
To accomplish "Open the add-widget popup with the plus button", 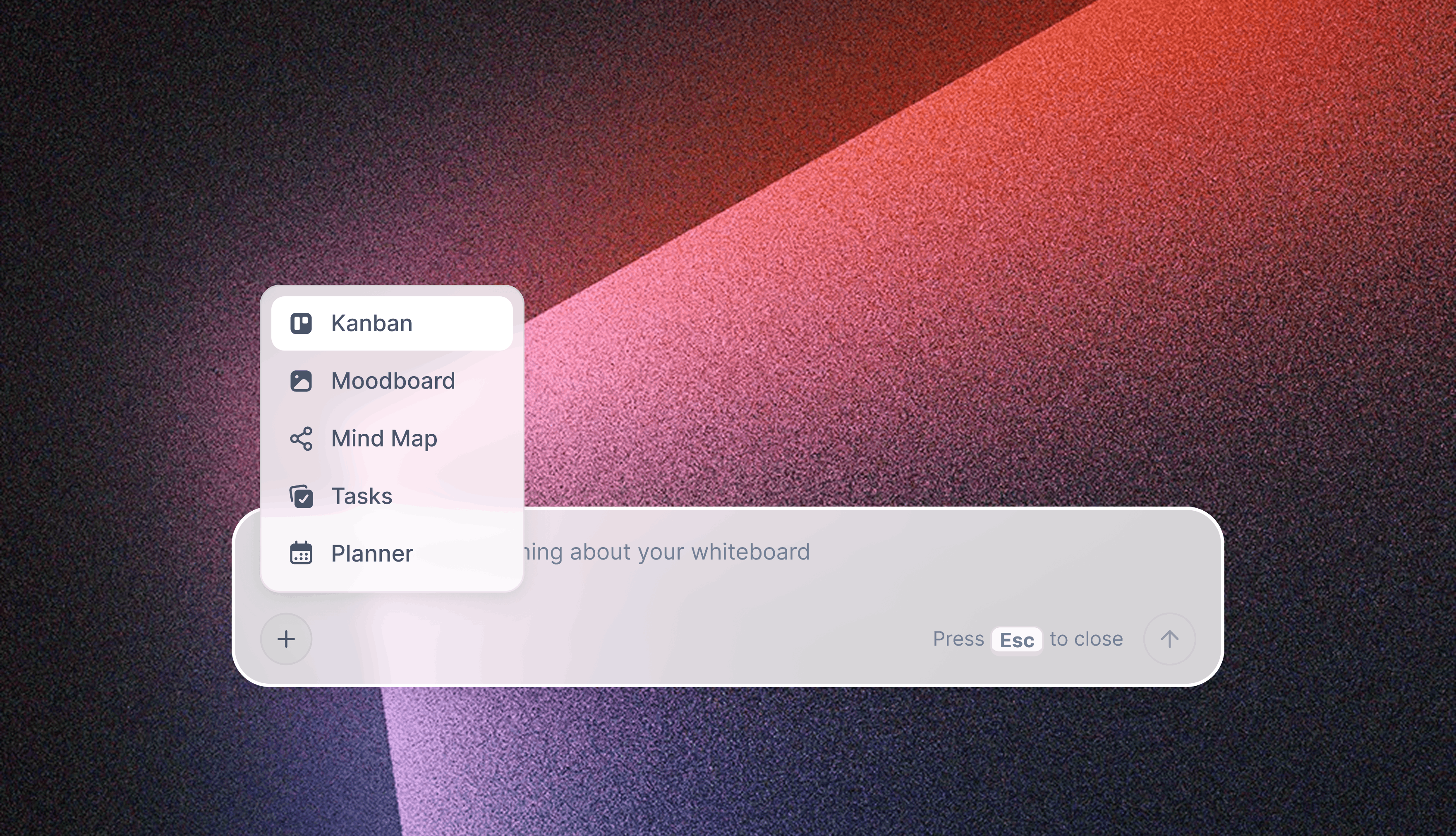I will pyautogui.click(x=286, y=639).
